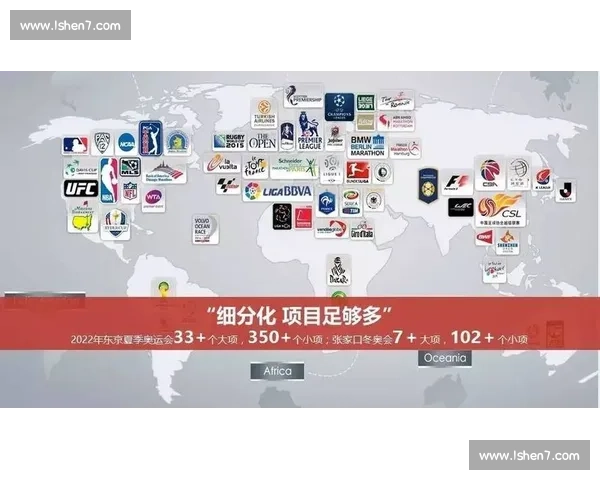Select the UEFA Champions League logo
The image size is (600, 480).
tap(339, 106)
